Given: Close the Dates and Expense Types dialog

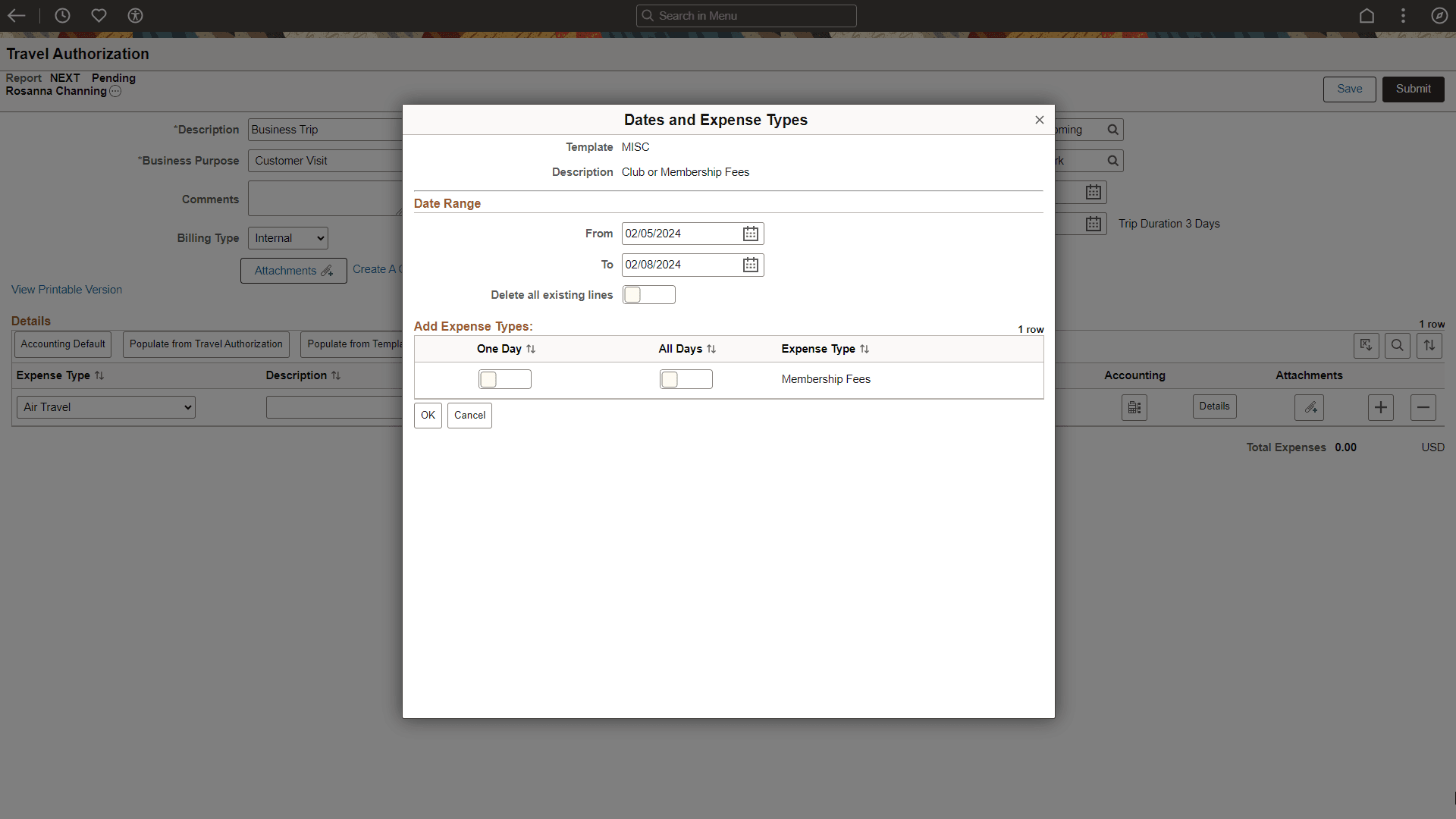Looking at the screenshot, I should pos(1039,120).
